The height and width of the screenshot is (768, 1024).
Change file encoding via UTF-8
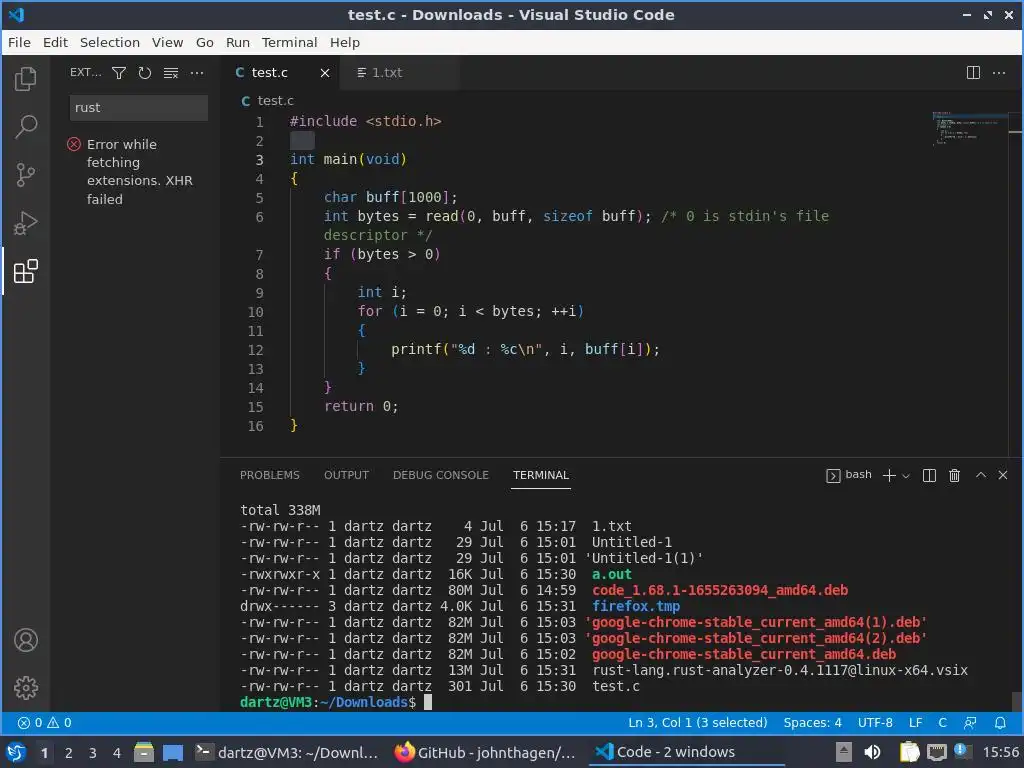pos(875,722)
